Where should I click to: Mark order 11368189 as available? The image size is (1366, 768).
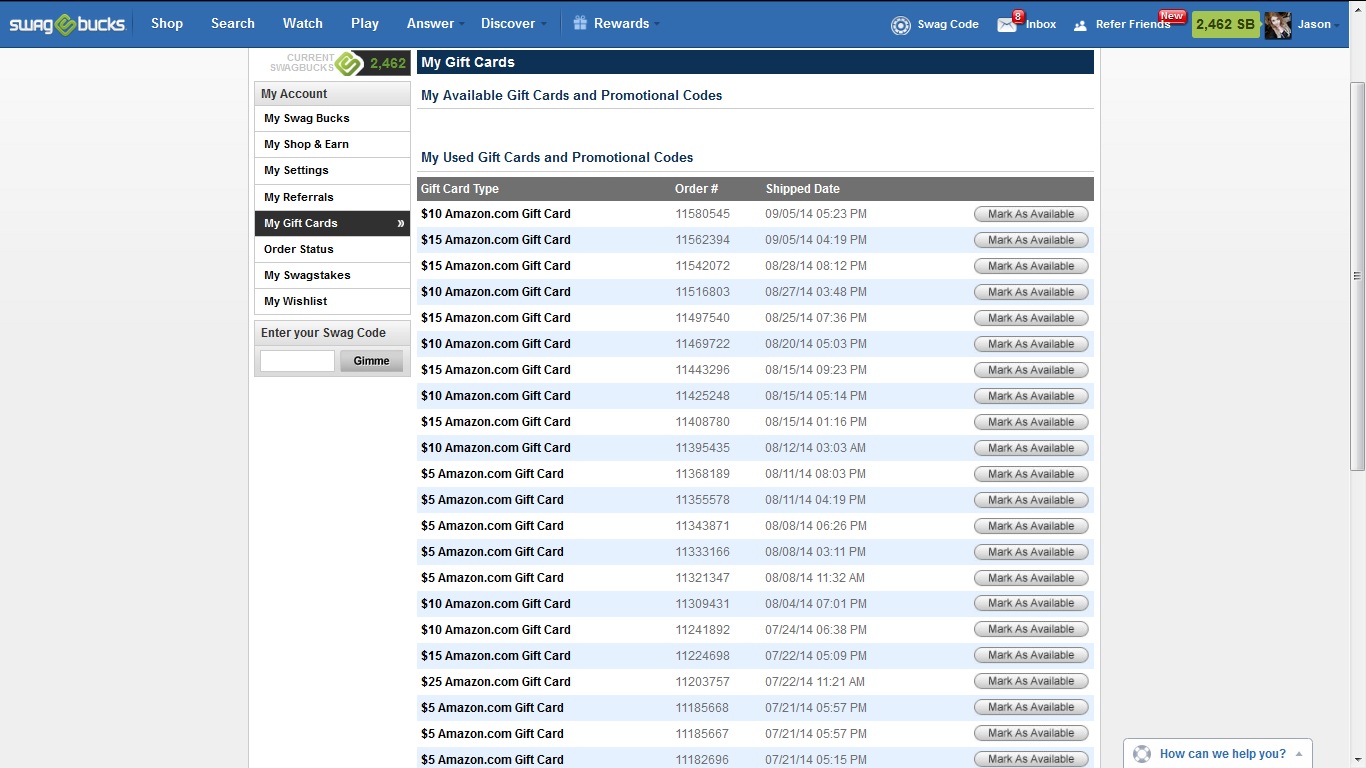pyautogui.click(x=1031, y=474)
